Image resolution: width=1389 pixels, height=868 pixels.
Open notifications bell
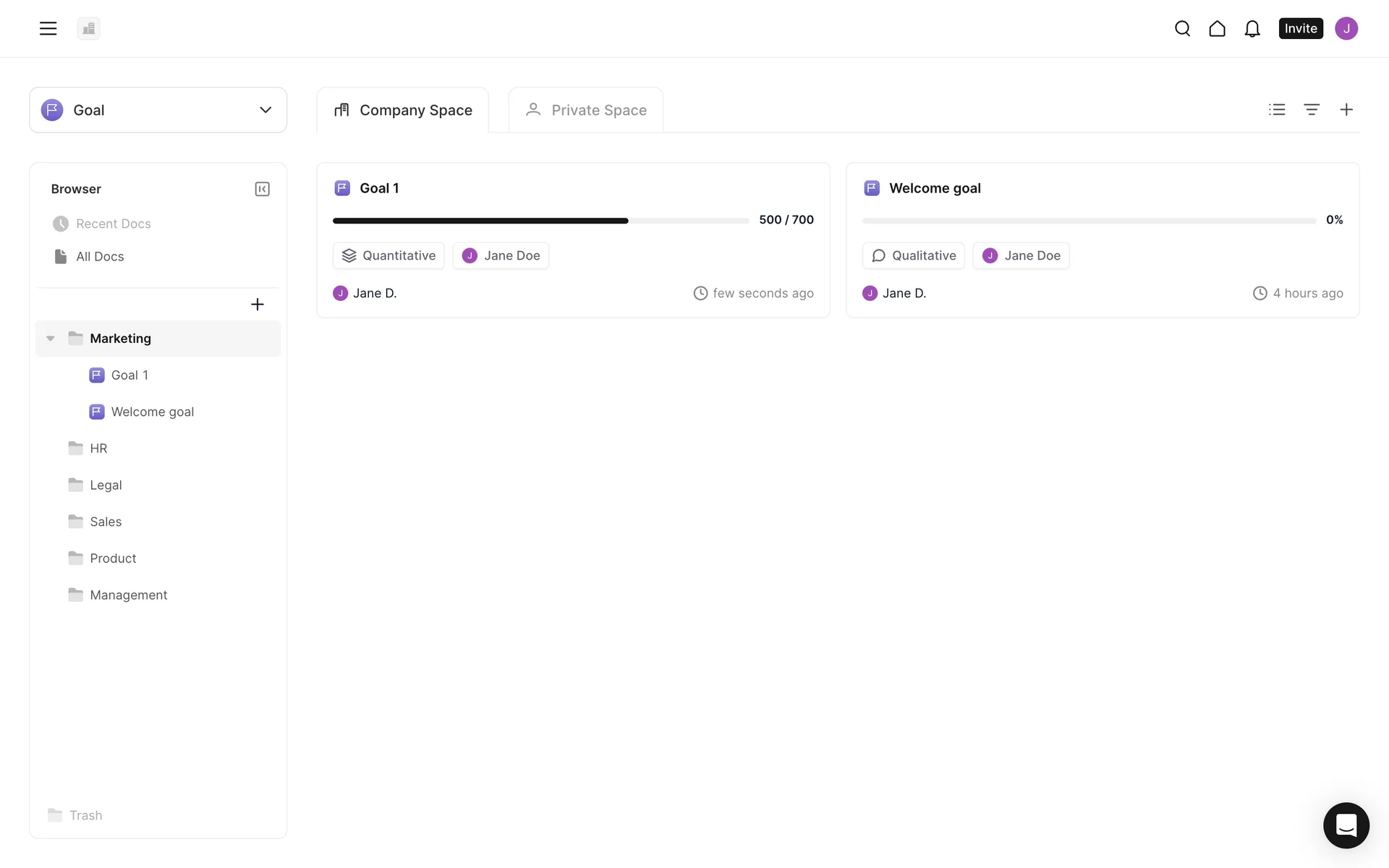click(x=1252, y=28)
